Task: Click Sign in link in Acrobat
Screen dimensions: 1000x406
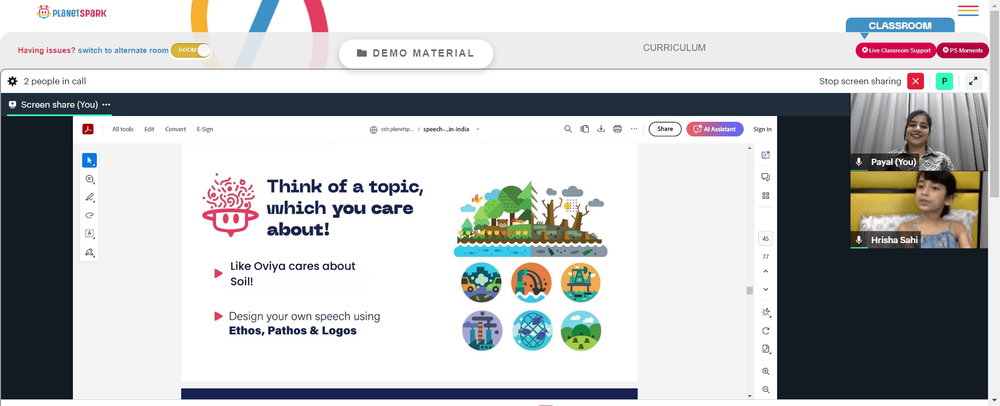Action: click(x=762, y=129)
